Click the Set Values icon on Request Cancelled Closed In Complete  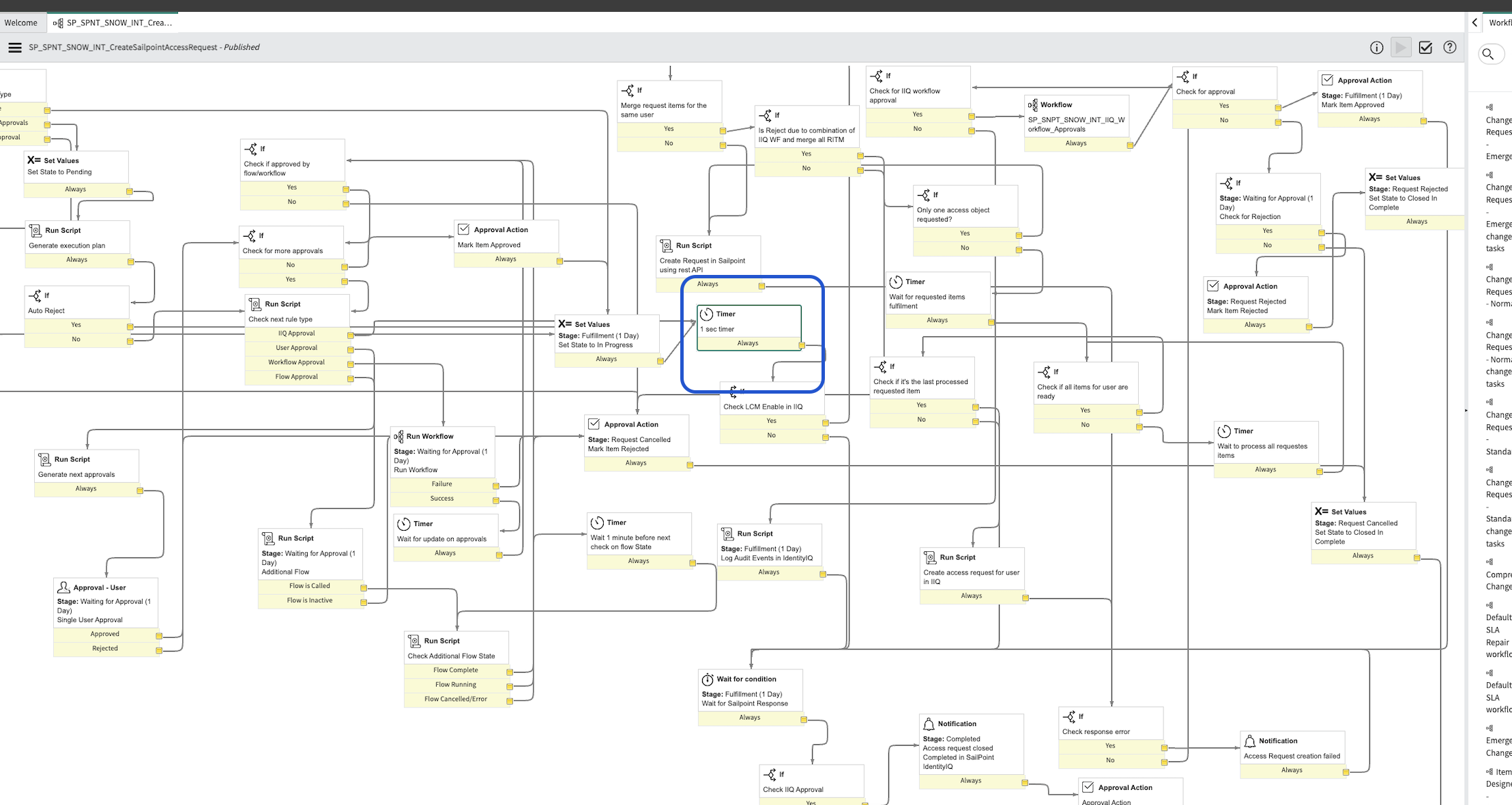click(x=1322, y=511)
